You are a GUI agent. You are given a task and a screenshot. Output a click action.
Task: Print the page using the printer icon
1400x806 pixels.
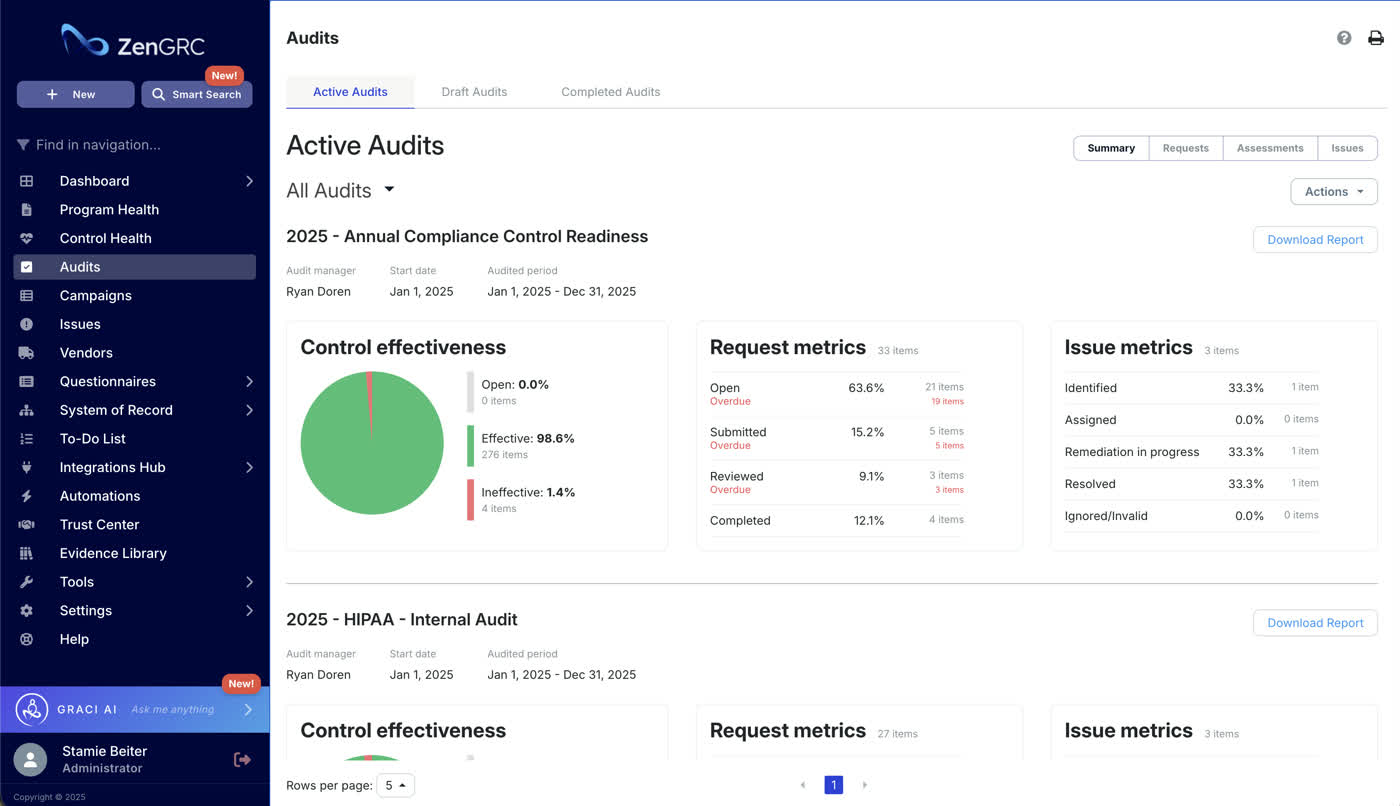tap(1376, 38)
